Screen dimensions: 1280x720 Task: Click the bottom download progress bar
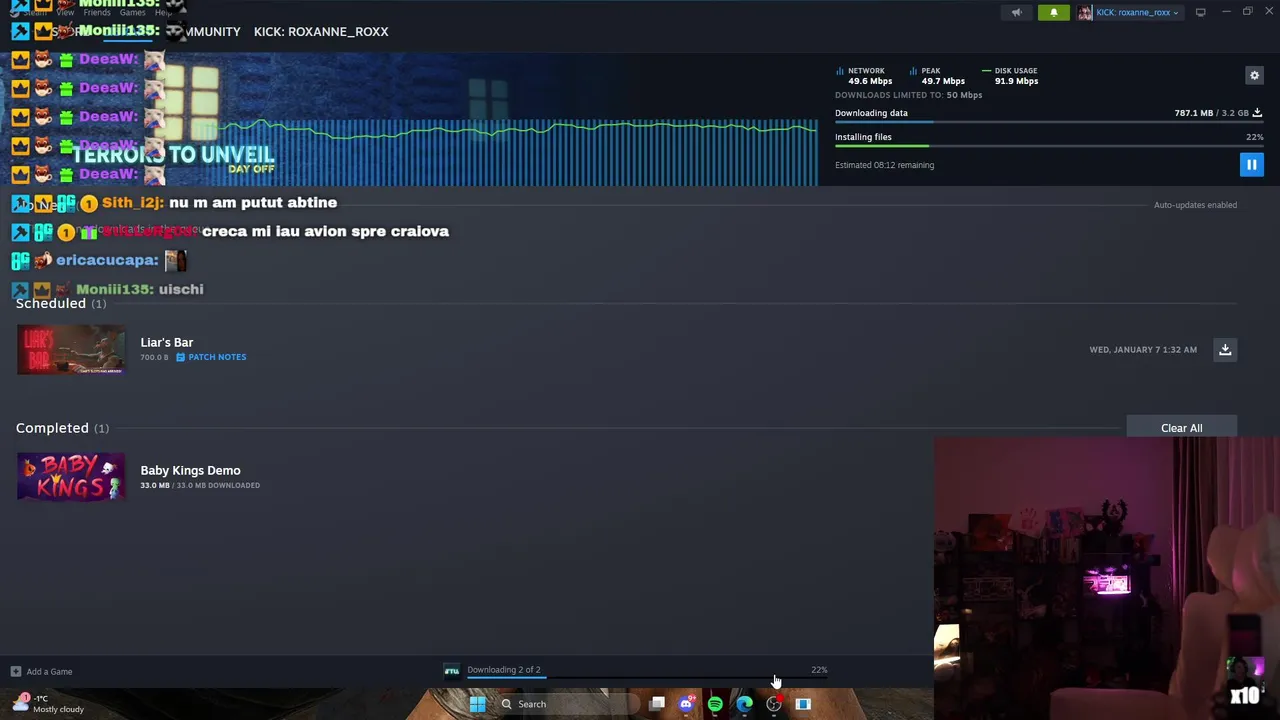click(x=647, y=678)
